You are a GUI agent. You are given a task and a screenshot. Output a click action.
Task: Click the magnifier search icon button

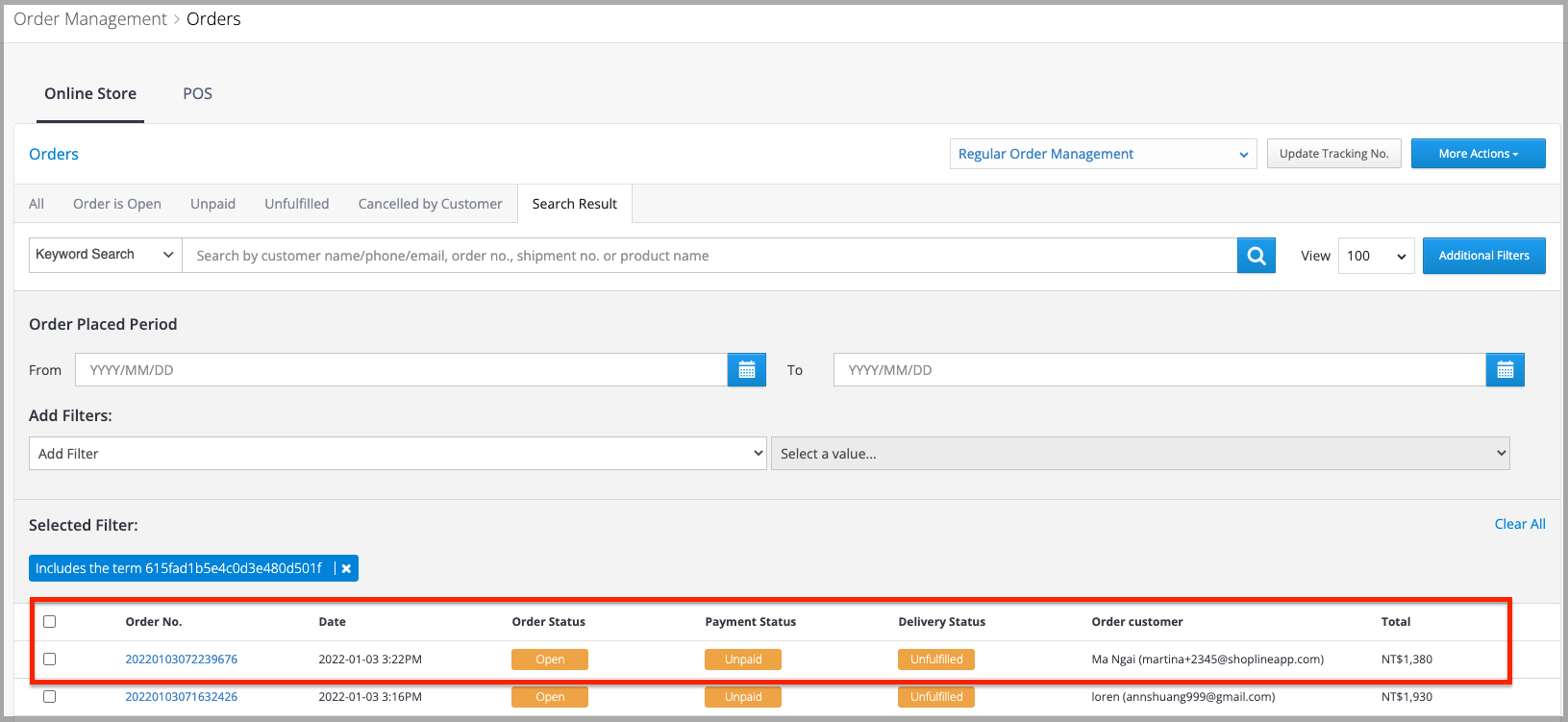(1256, 256)
